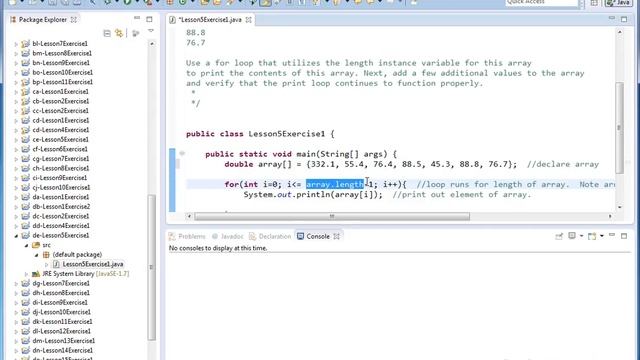Select the dk-Lesson11Exercise1 project
This screenshot has height=360, width=640.
point(62,322)
